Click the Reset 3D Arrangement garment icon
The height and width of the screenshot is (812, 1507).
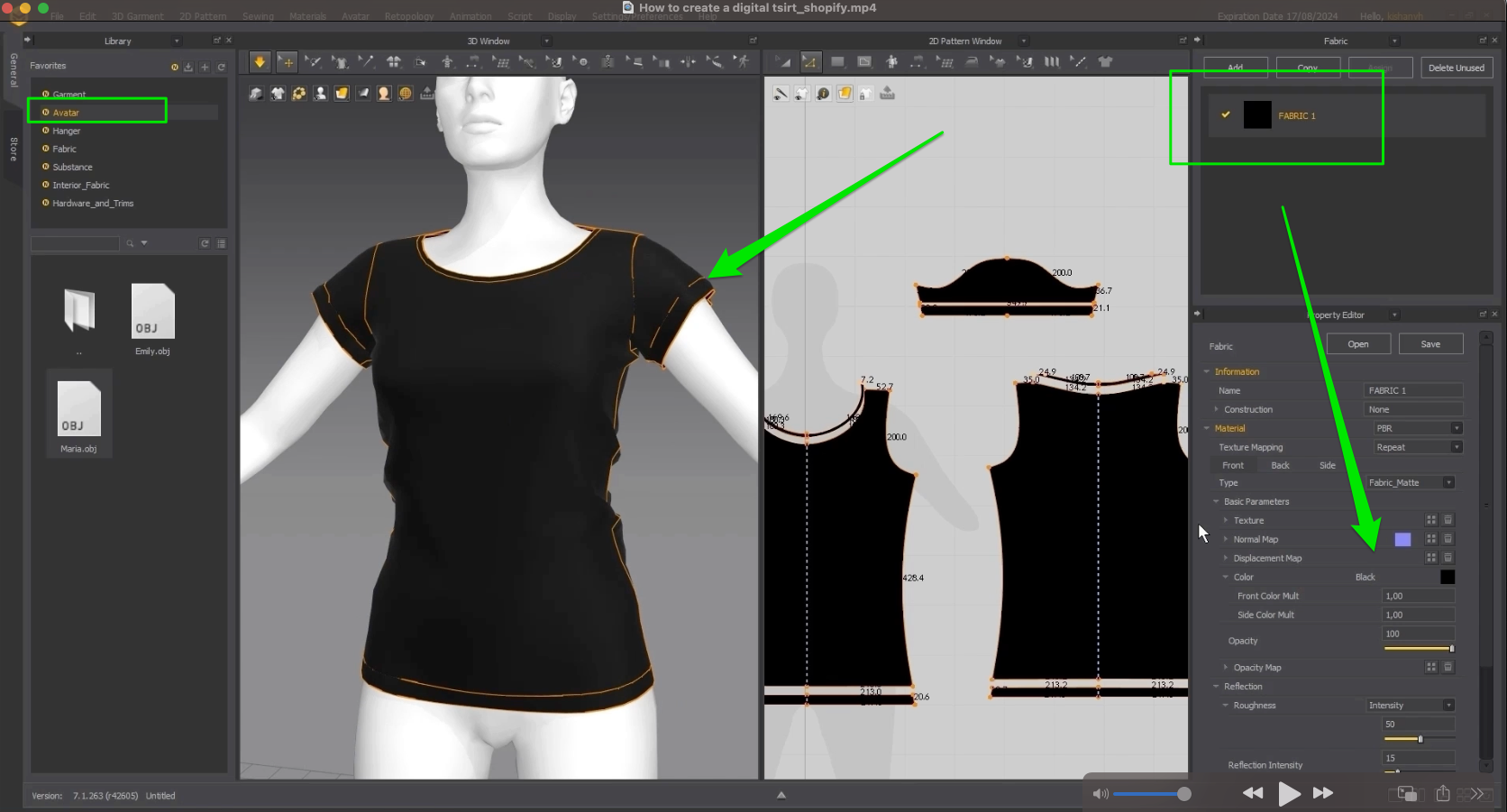point(393,62)
